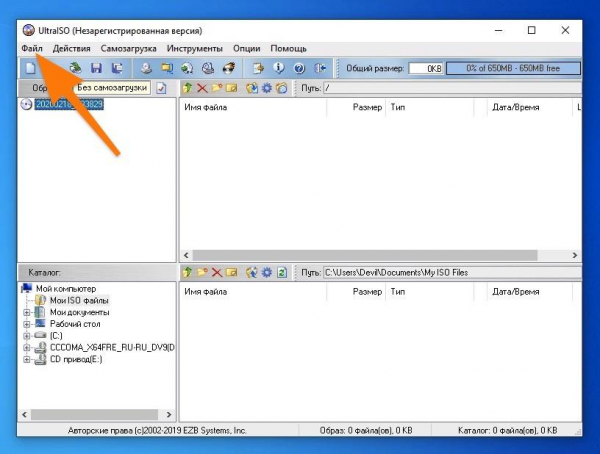The height and width of the screenshot is (454, 600).
Task: Click the image pane scroll right arrow
Action: (575, 255)
